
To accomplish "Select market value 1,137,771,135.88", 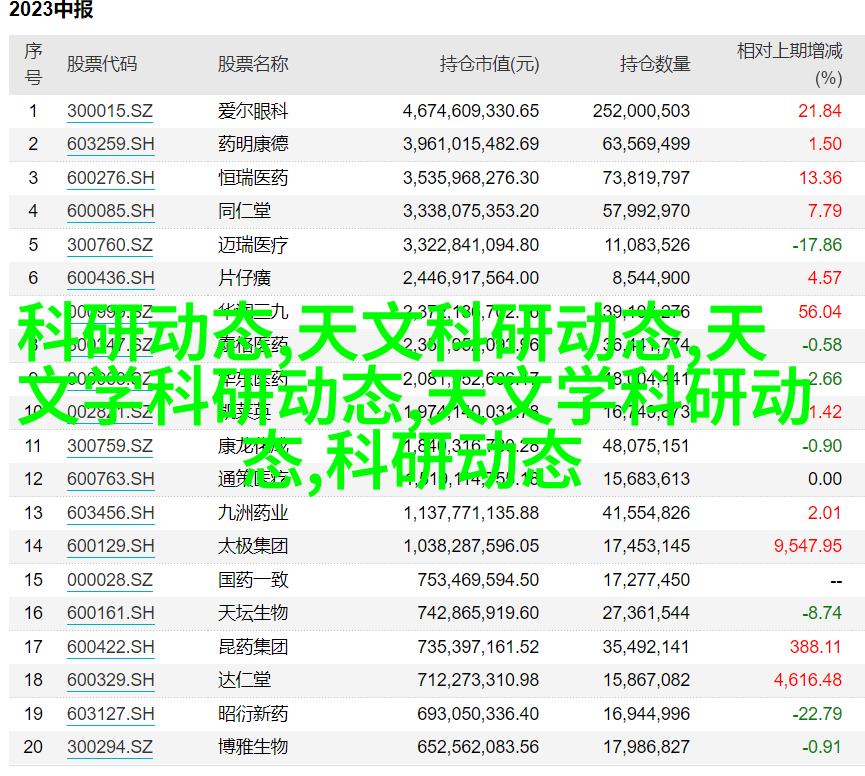I will [471, 512].
